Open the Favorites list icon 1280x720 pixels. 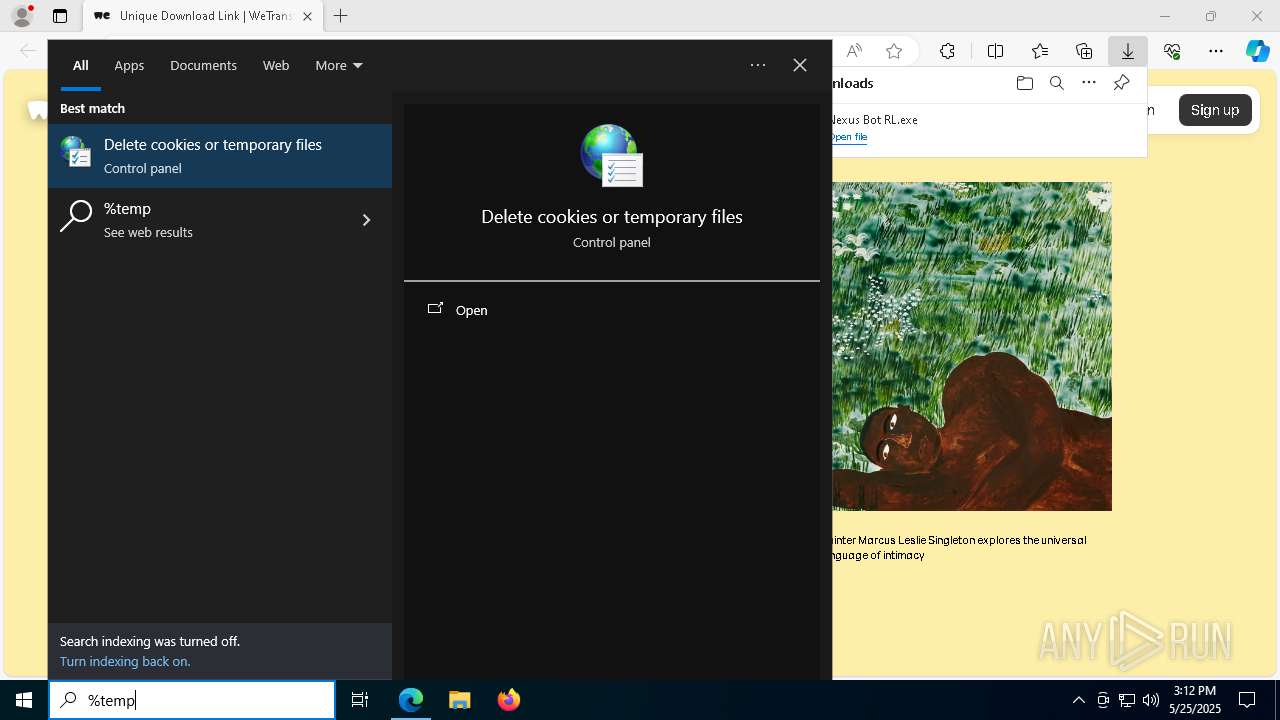point(1040,51)
